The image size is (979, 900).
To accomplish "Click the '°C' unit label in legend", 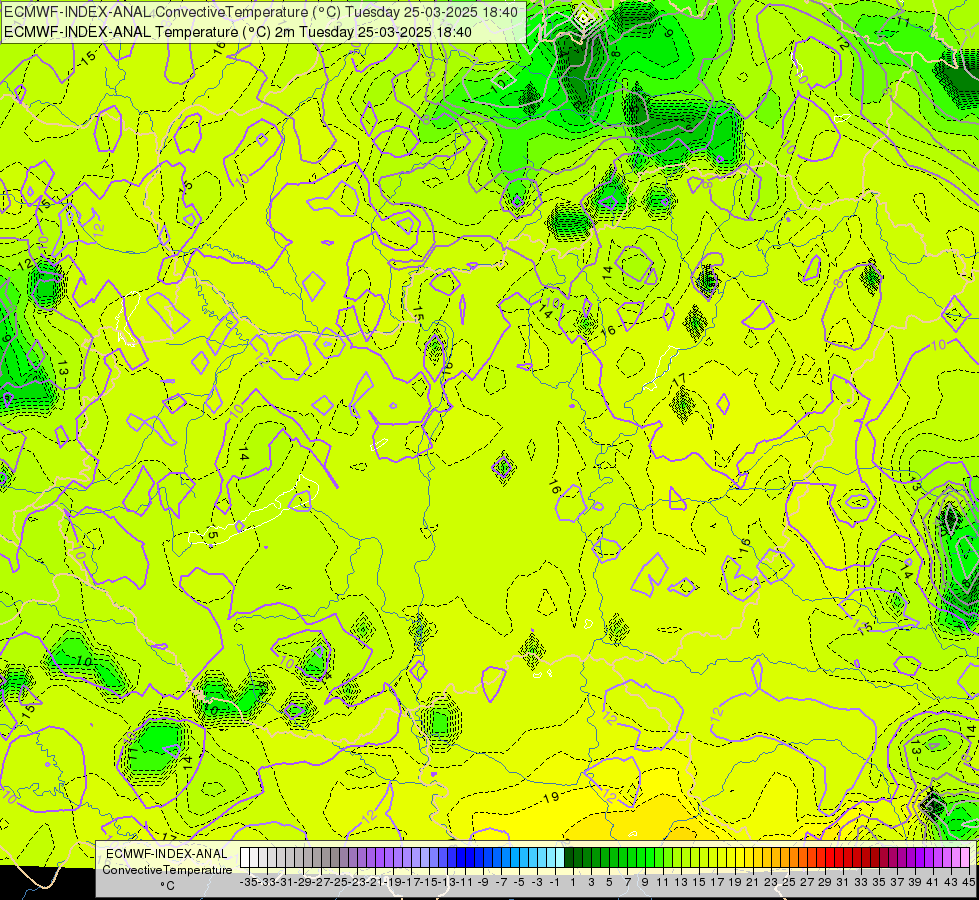I will [167, 886].
